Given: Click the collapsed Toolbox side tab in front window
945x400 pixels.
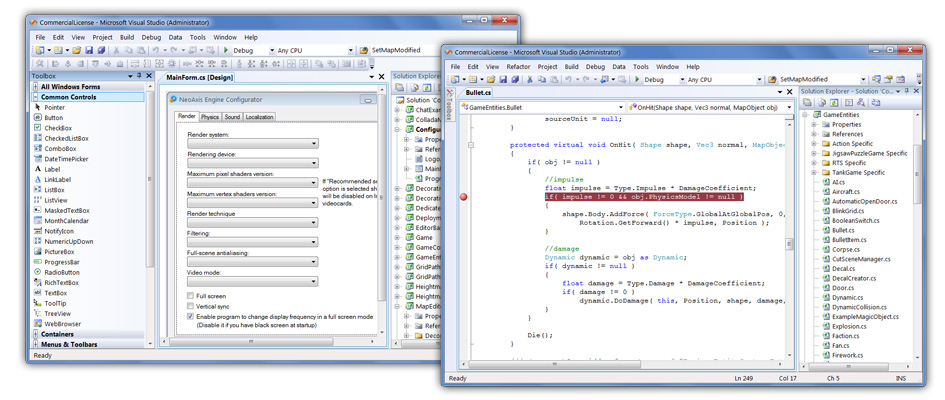Looking at the screenshot, I should click(450, 105).
